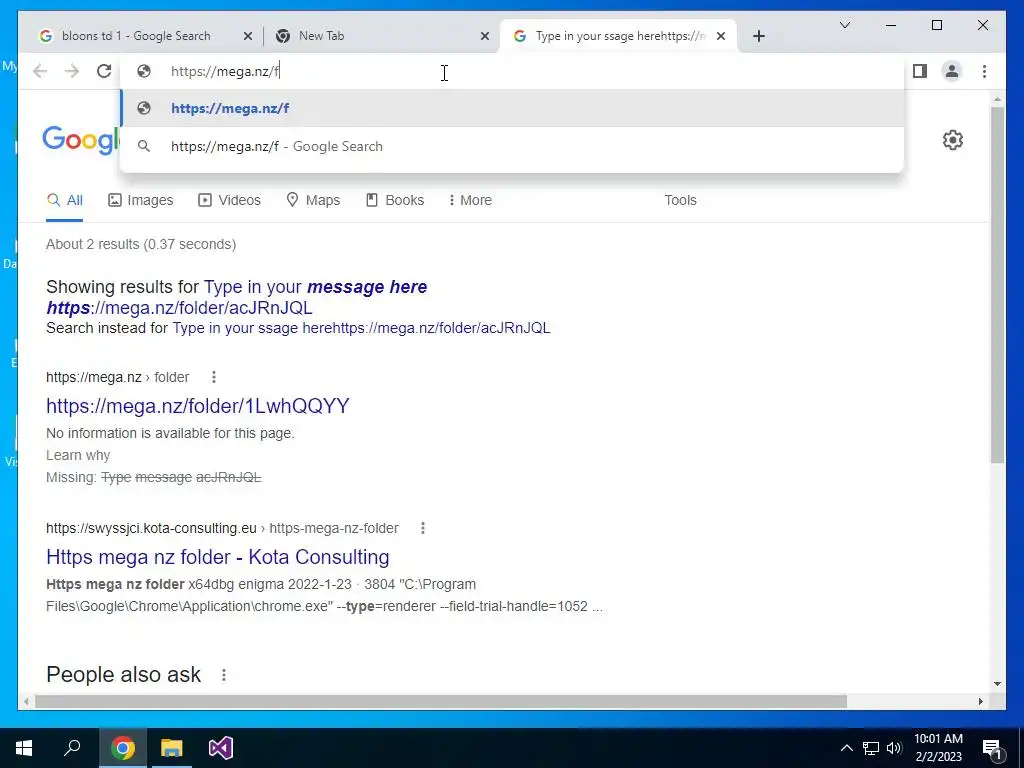Viewport: 1024px width, 768px height.
Task: Open the search Tools options
Action: point(680,200)
